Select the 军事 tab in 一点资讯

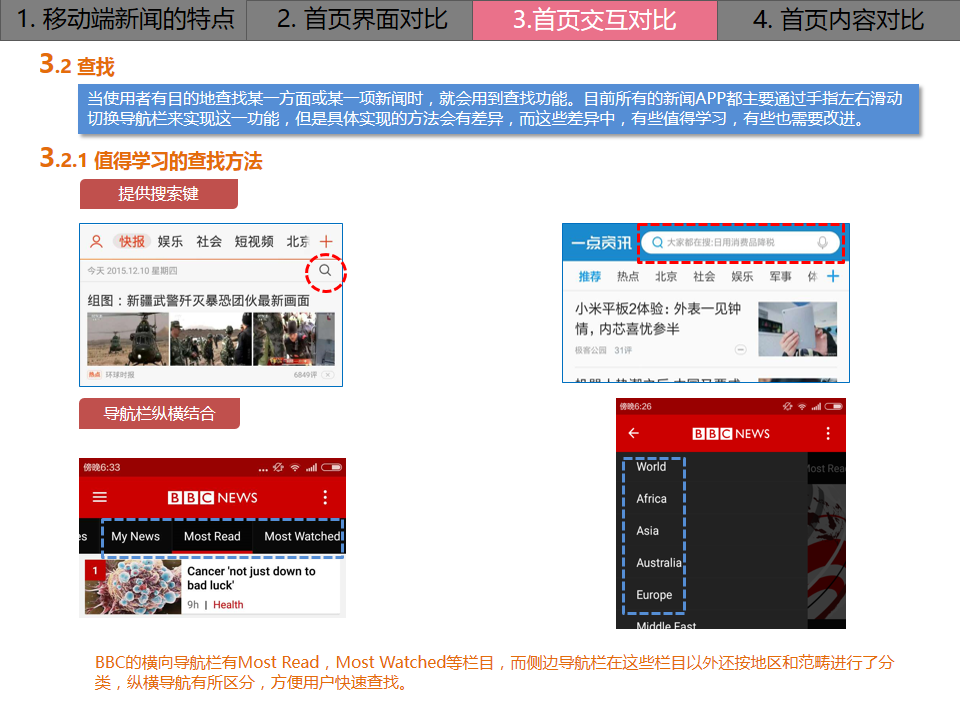780,277
